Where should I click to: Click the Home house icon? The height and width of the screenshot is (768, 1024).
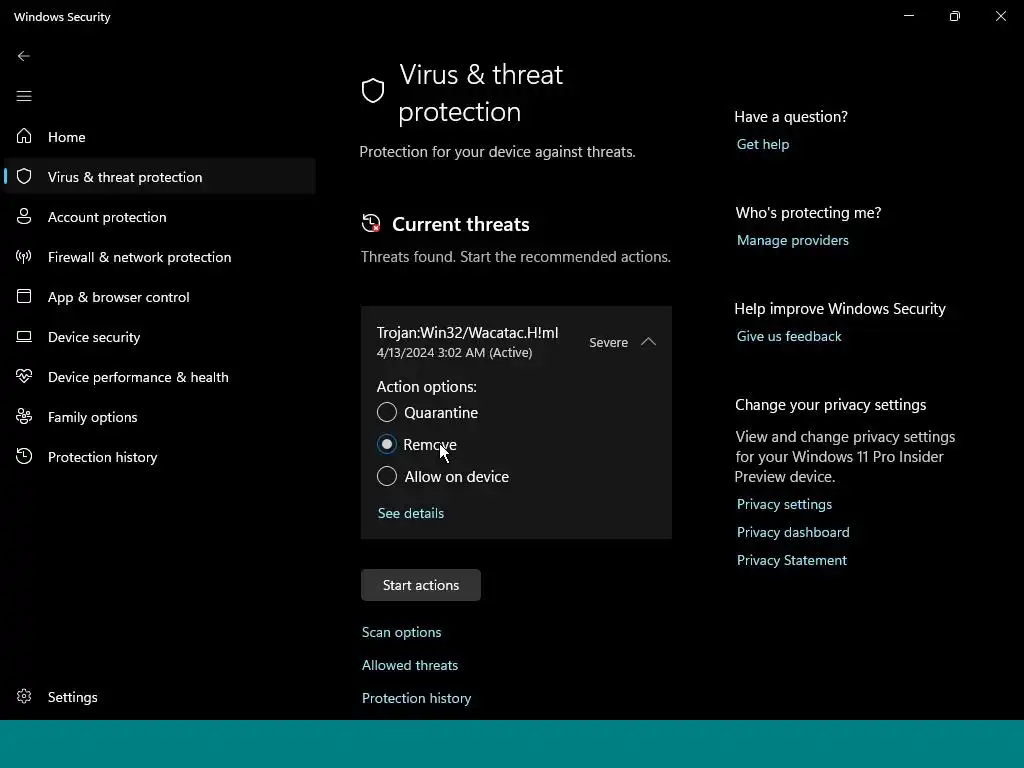tap(24, 136)
